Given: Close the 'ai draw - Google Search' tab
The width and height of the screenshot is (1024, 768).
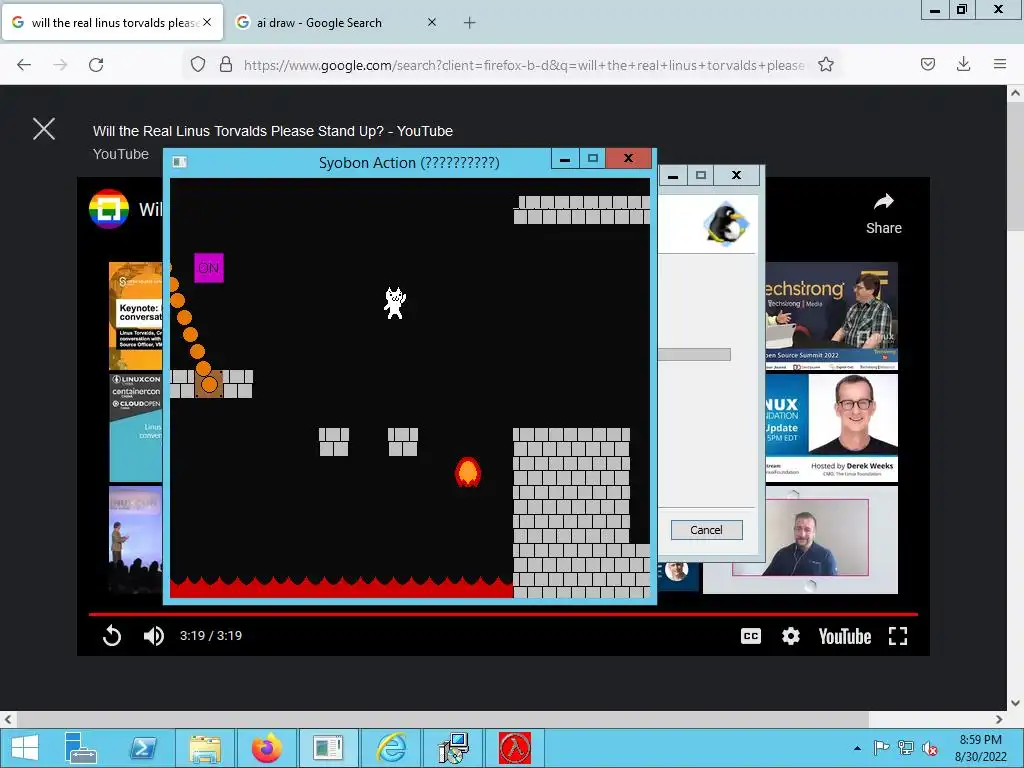Looking at the screenshot, I should tap(432, 22).
